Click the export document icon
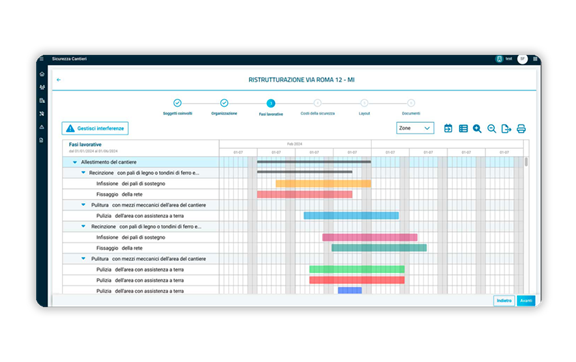Screen dimensions: 576x362 click(x=506, y=128)
